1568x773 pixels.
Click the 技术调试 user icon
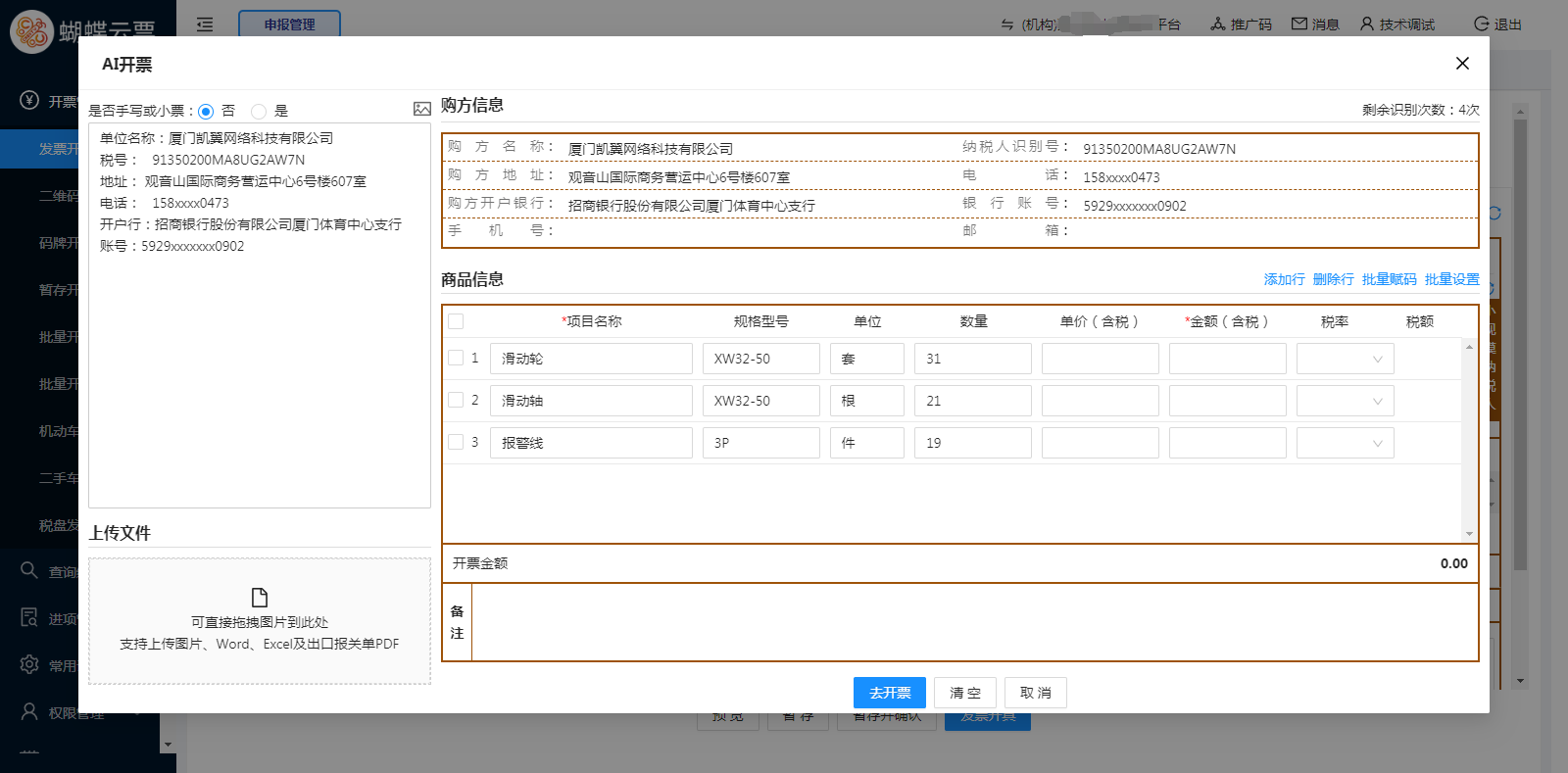(1367, 24)
